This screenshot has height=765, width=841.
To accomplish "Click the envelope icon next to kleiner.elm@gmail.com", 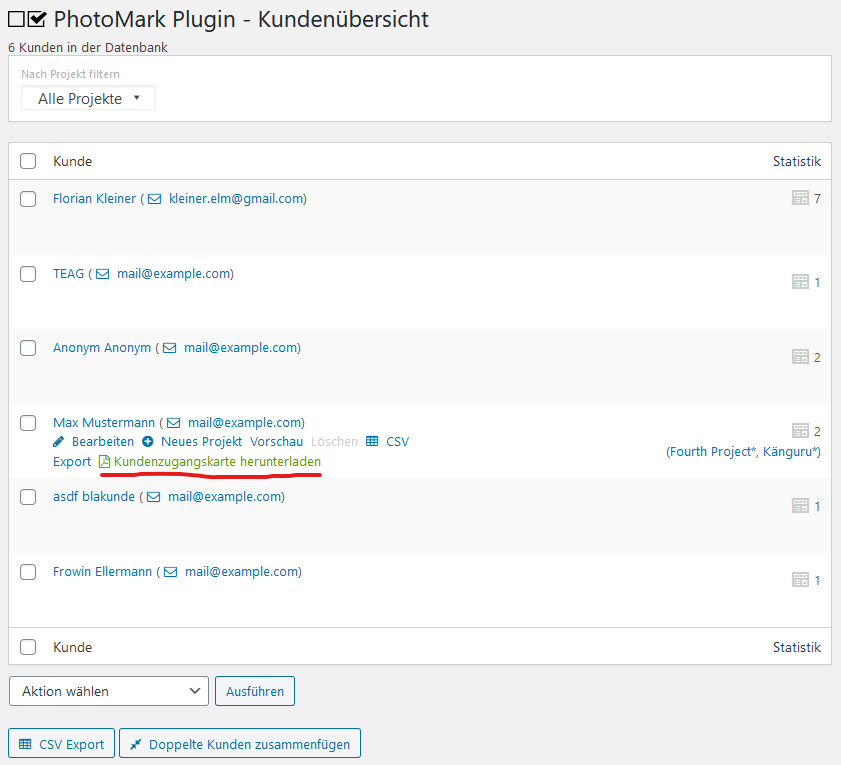I will click(155, 199).
